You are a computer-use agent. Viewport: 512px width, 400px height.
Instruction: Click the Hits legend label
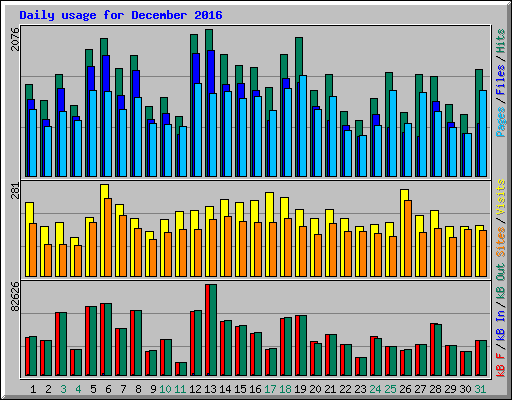tap(501, 41)
